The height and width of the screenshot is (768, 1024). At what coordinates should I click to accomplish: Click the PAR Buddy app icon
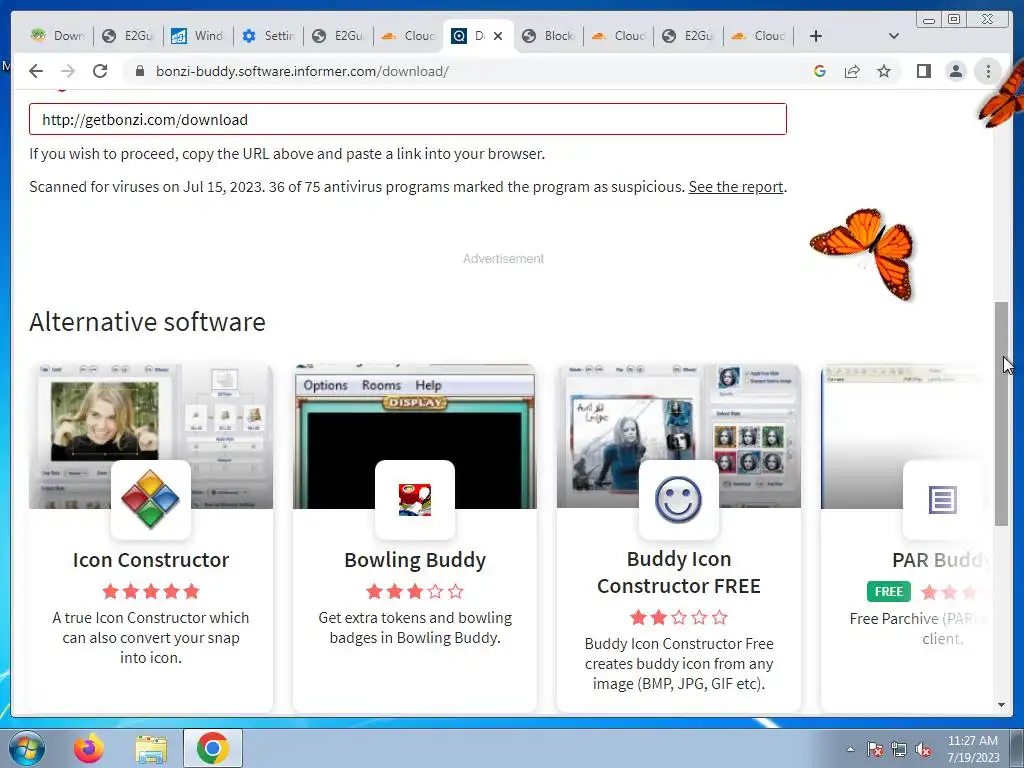[x=942, y=500]
